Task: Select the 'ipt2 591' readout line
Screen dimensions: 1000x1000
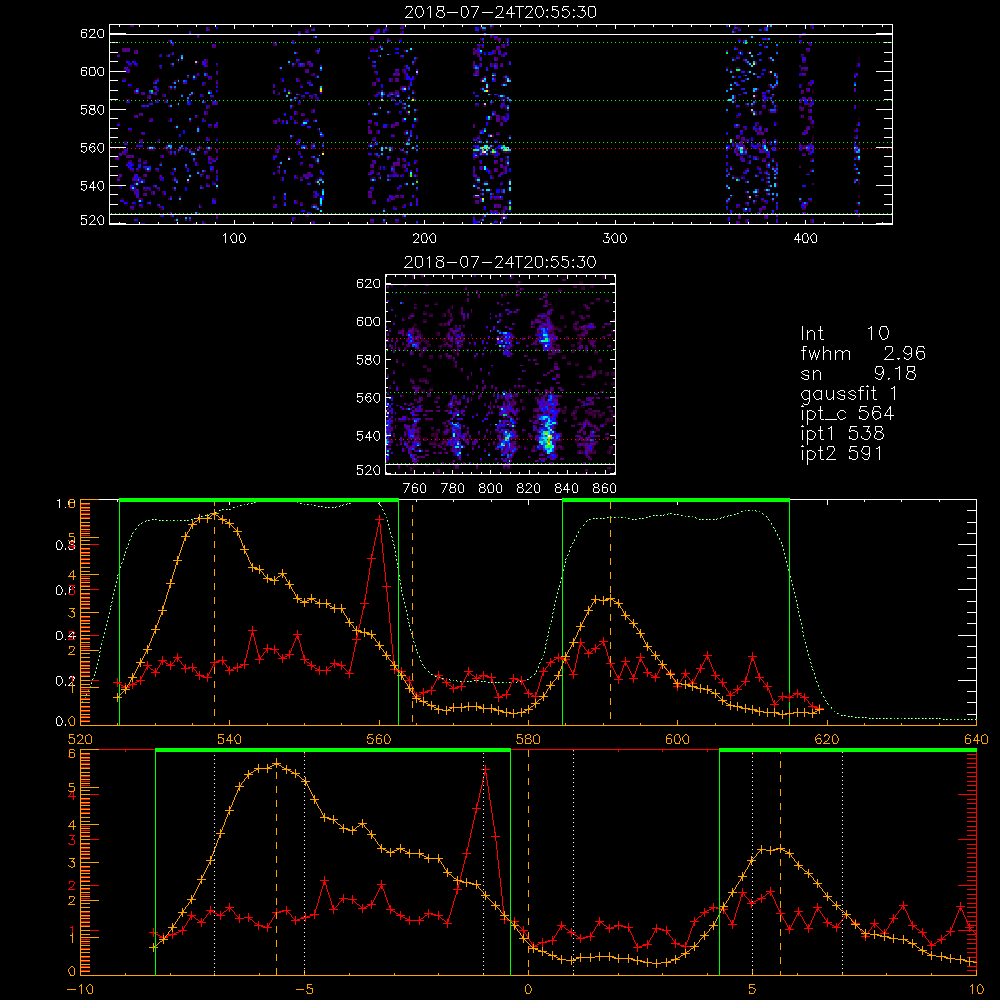Action: [842, 453]
